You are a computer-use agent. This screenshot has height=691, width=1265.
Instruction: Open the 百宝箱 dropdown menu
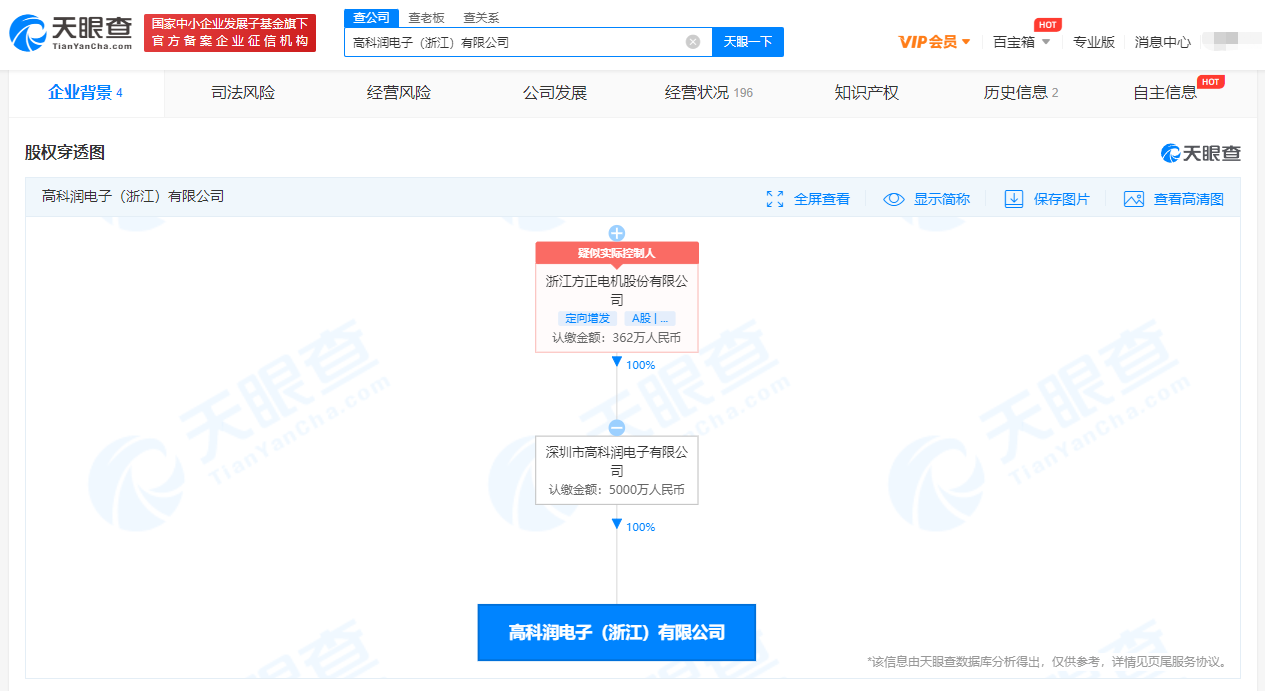pyautogui.click(x=1021, y=42)
